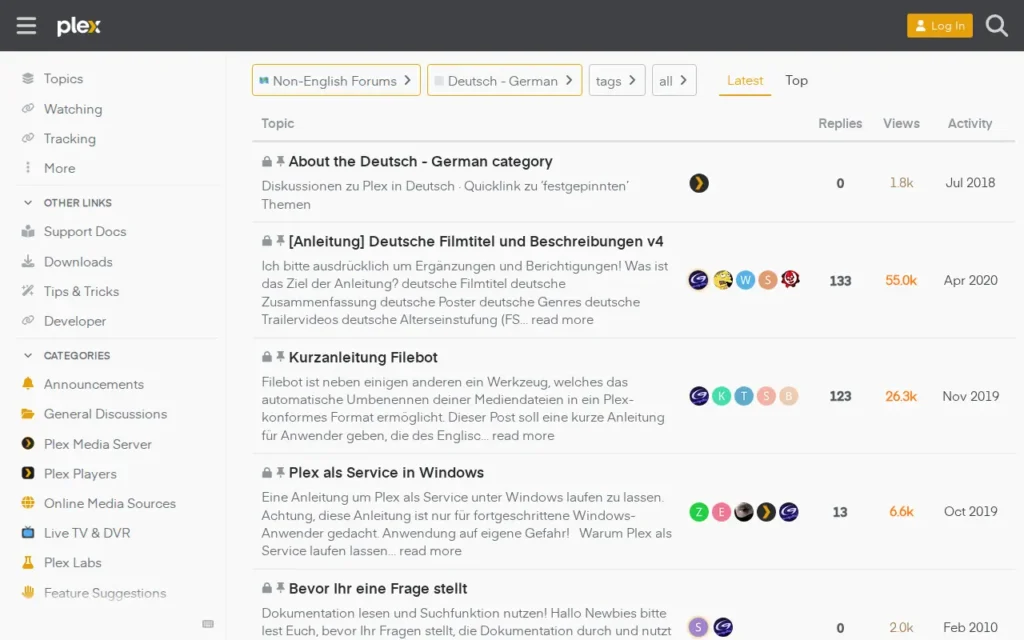This screenshot has width=1024, height=640.
Task: Switch to the Latest tab
Action: coord(744,80)
